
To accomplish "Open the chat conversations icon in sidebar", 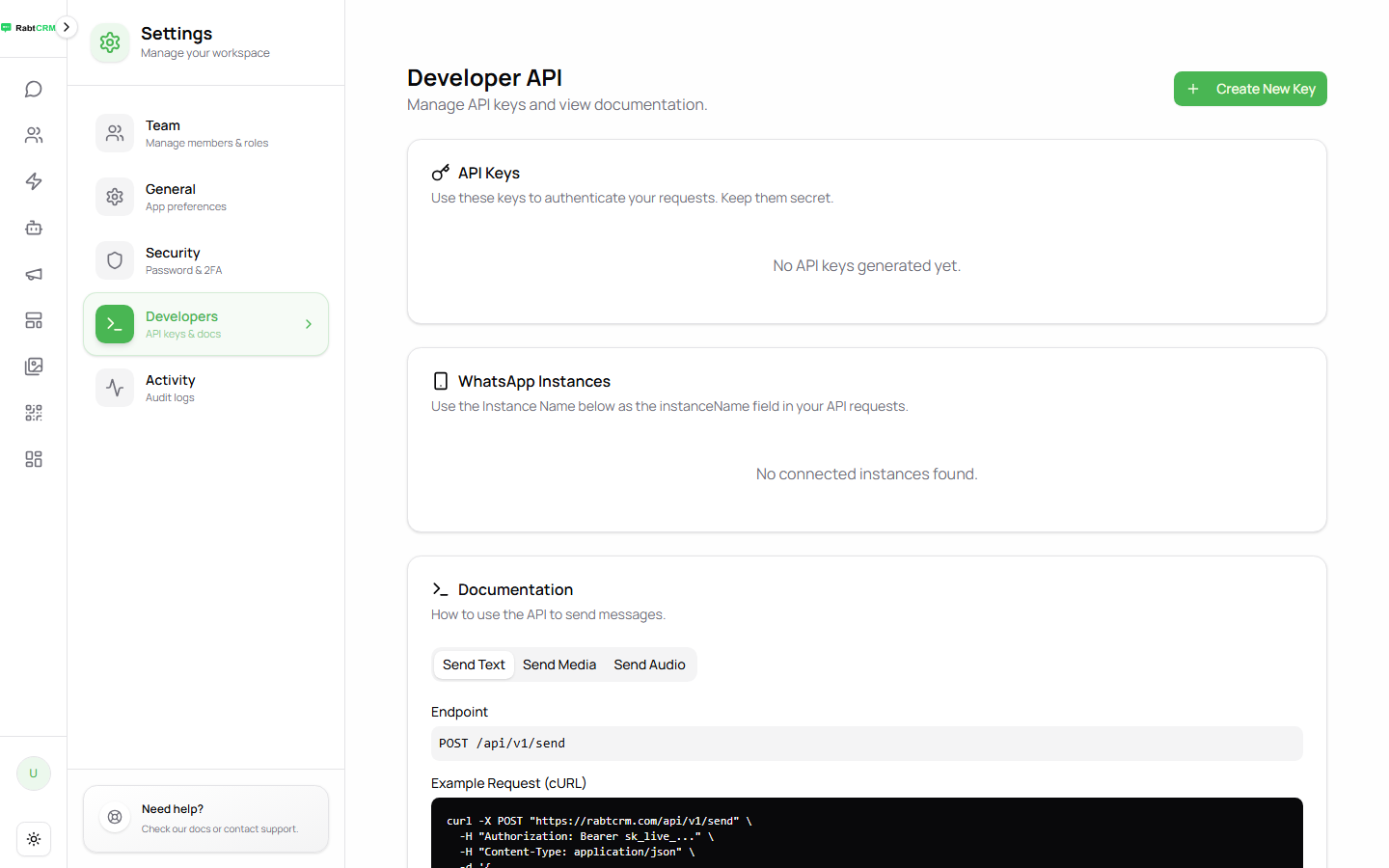I will pos(34,89).
